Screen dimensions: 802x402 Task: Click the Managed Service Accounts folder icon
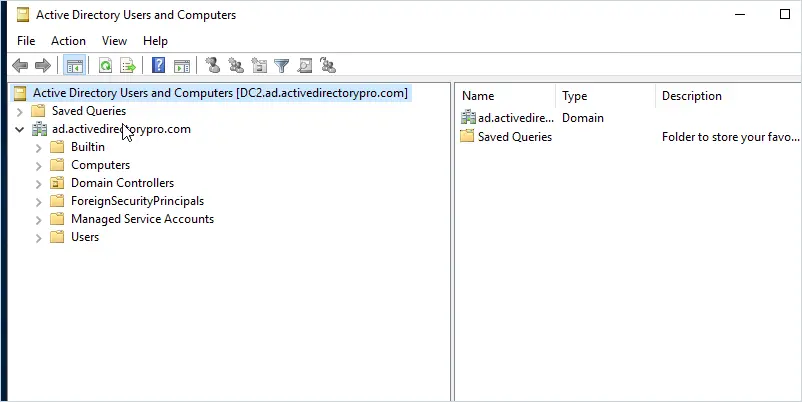[57, 219]
